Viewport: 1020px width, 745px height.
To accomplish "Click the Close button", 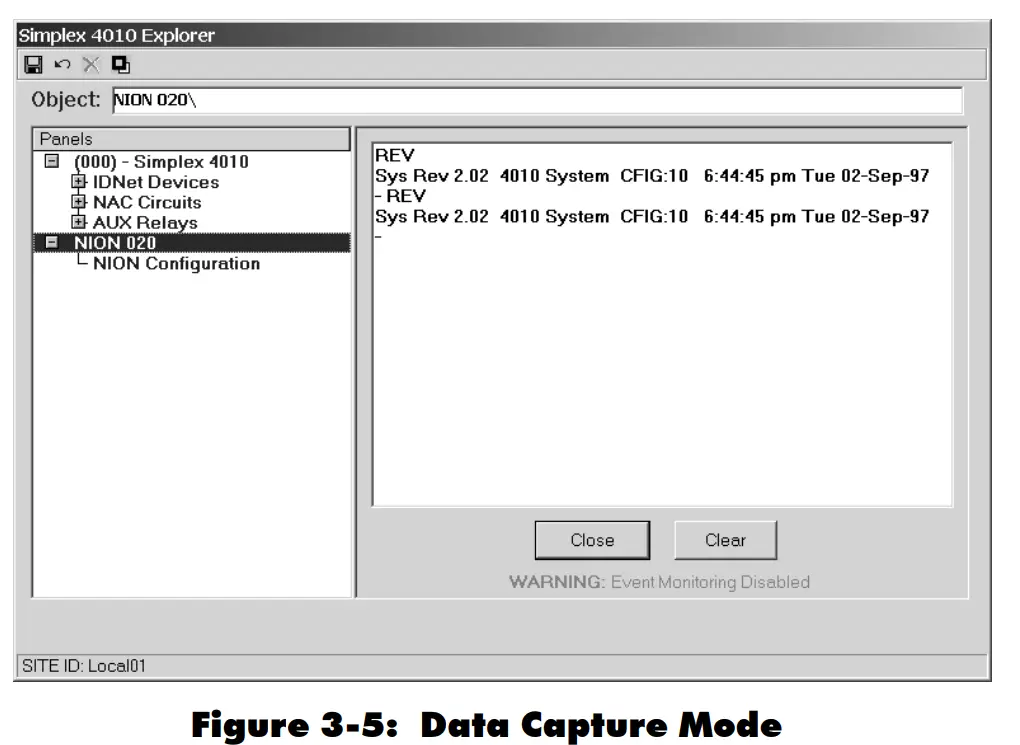I will click(x=592, y=540).
